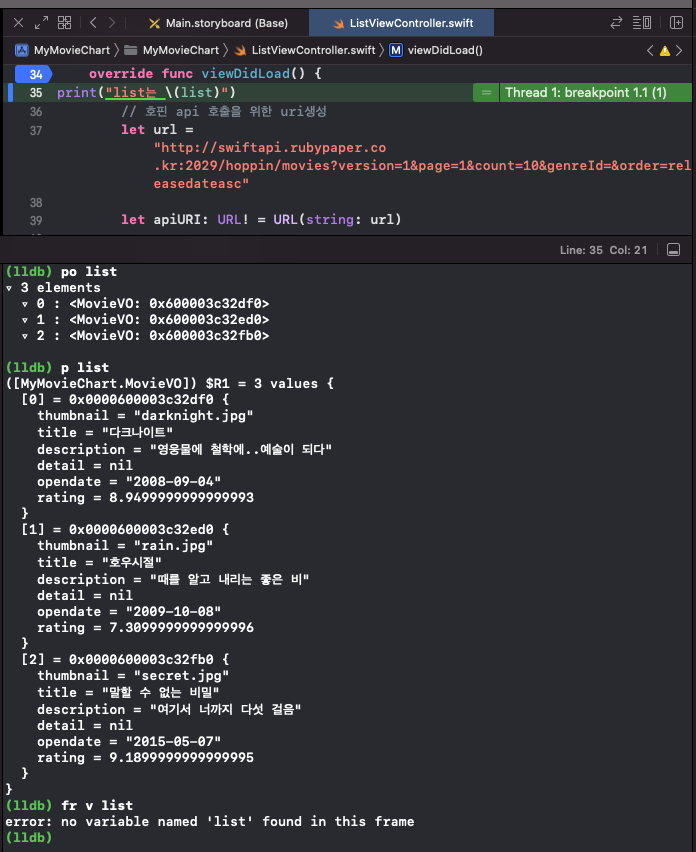
Task: Collapse the '3 elements' disclosure triangle
Action: coord(9,289)
